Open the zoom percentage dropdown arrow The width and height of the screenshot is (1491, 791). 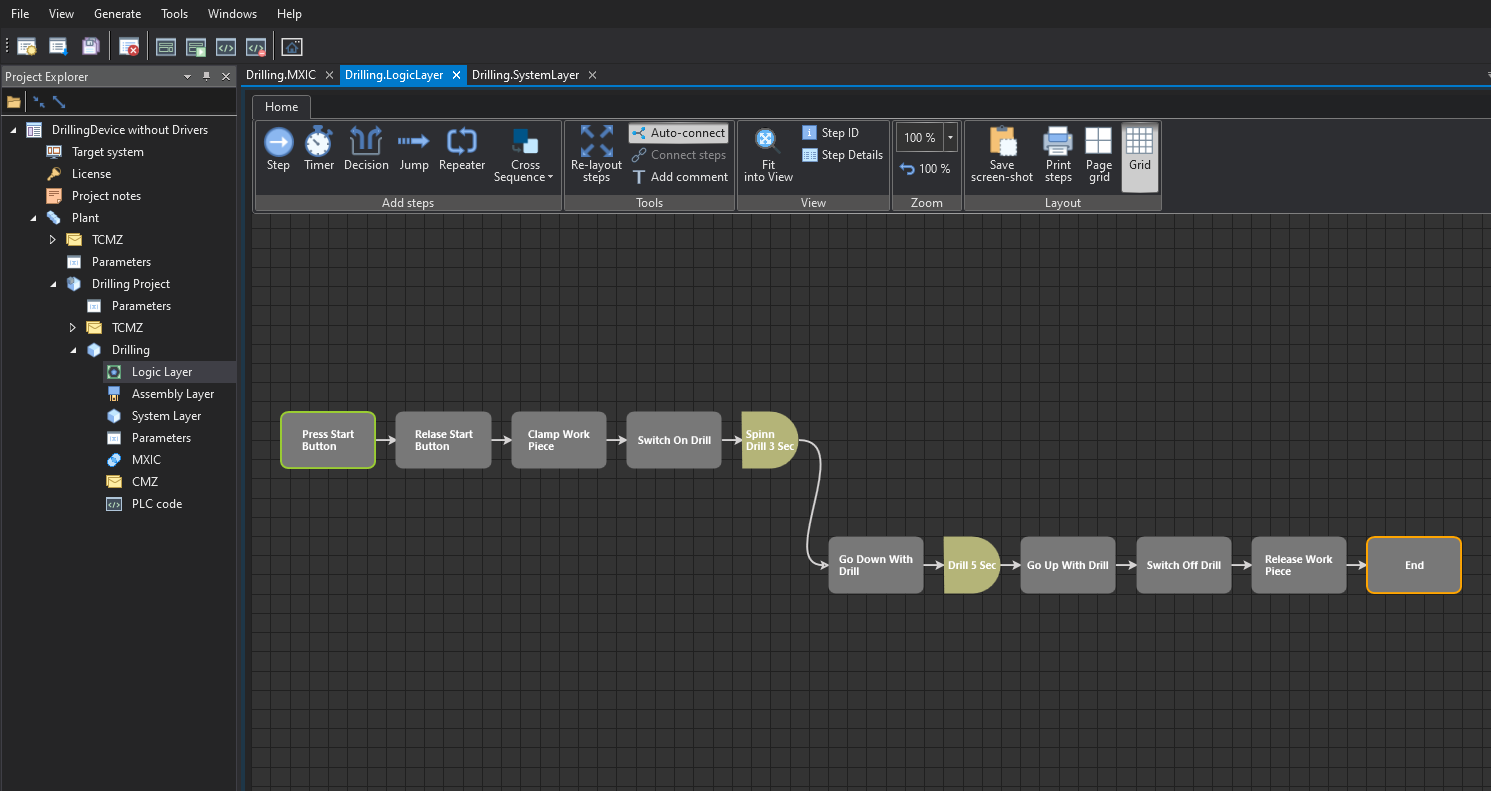coord(950,137)
